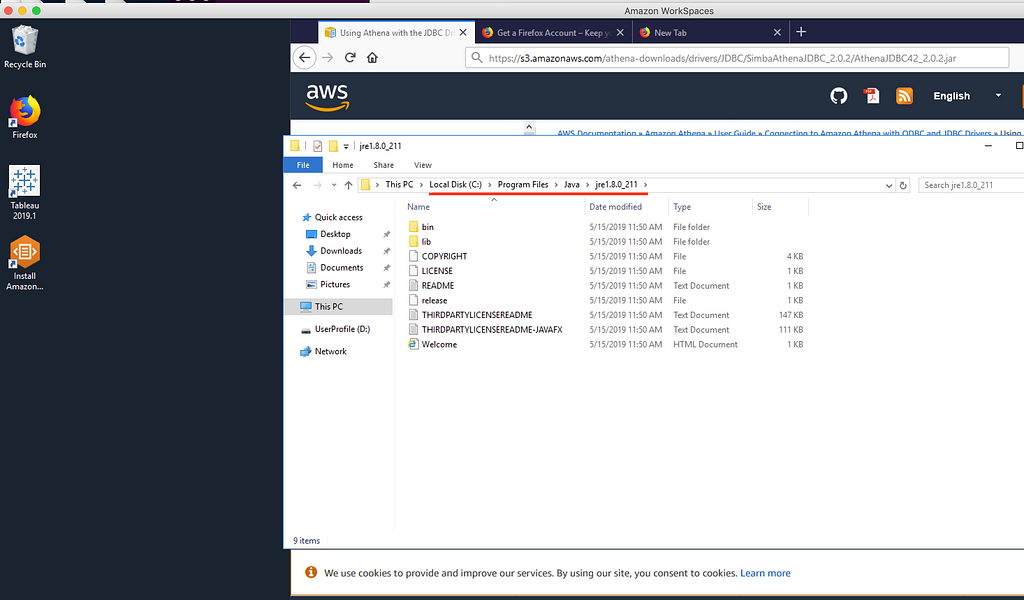The image size is (1024, 600).
Task: Select the README text document
Action: (438, 286)
